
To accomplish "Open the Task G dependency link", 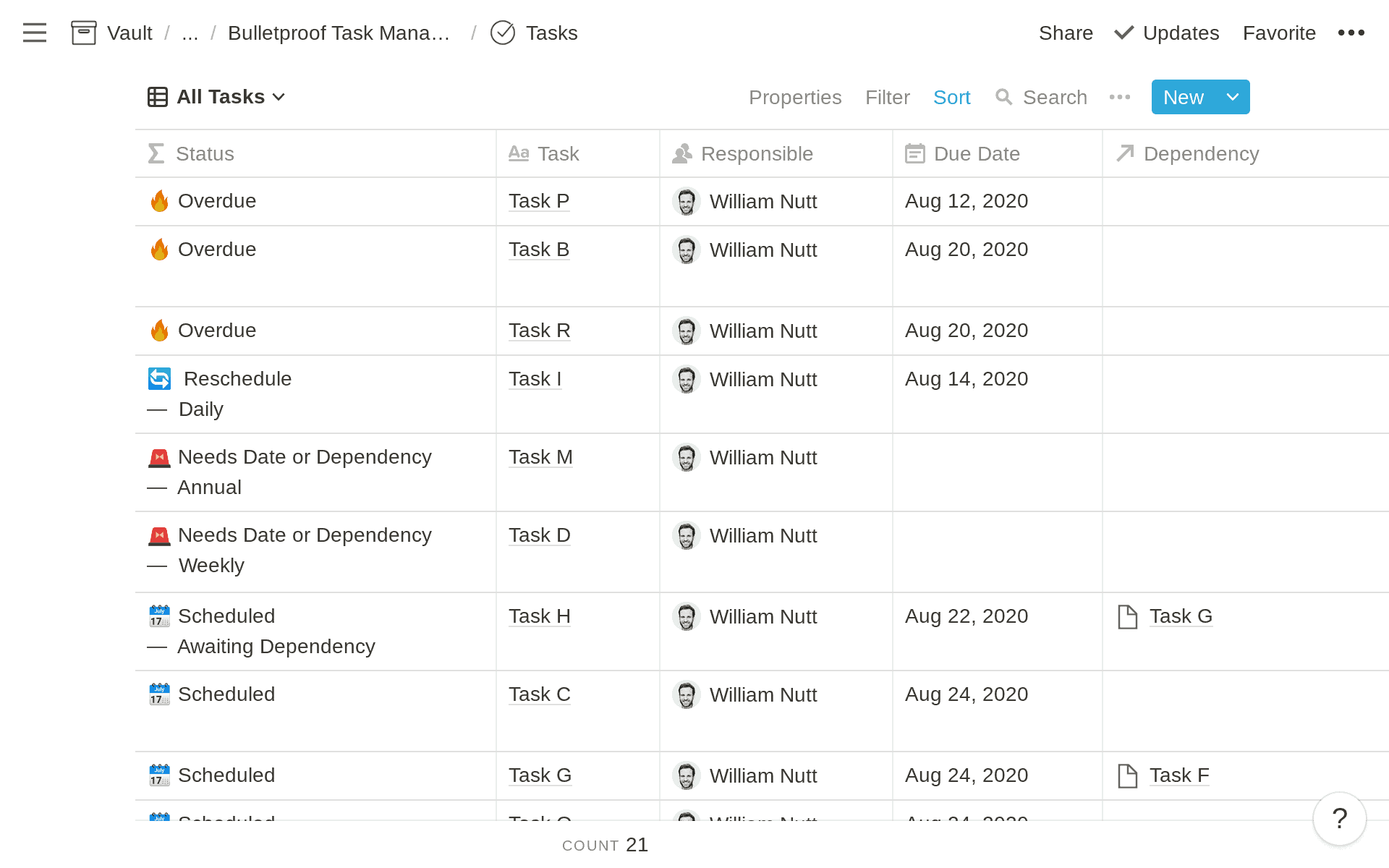I will tap(1181, 616).
